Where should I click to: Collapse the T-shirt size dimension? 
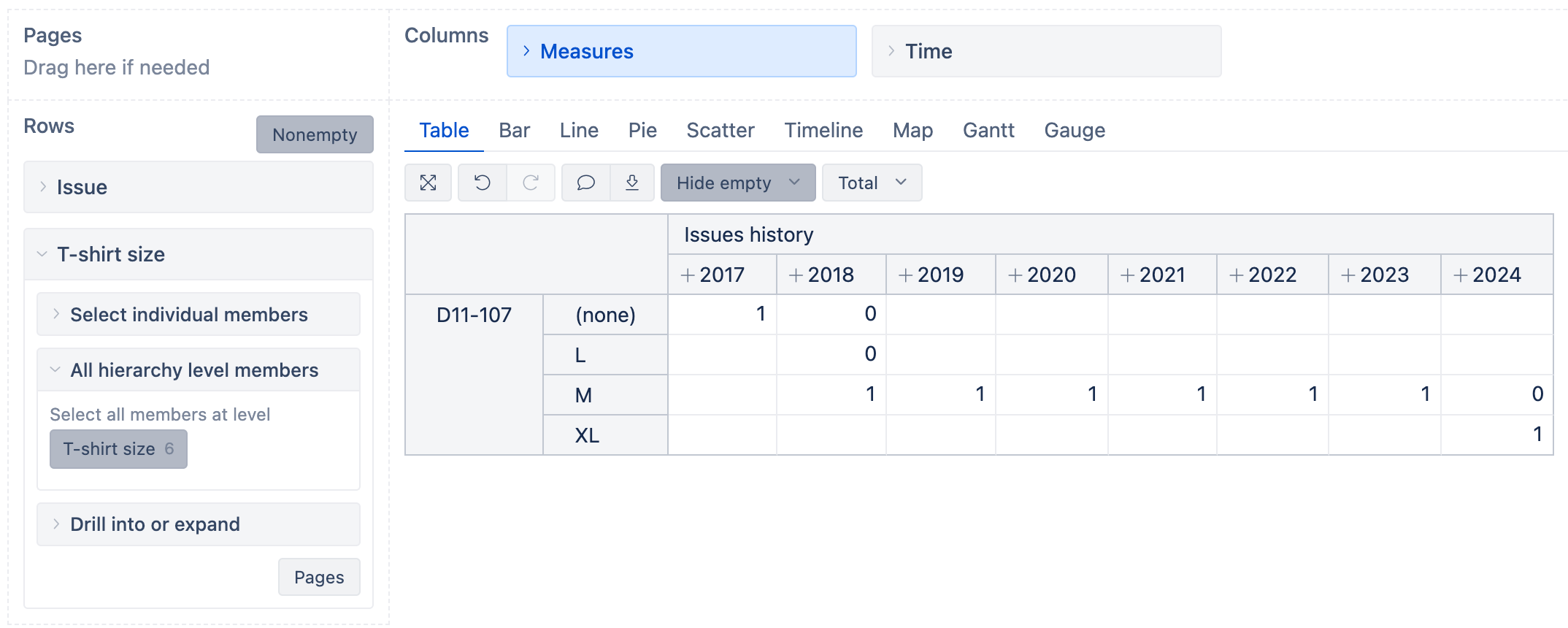coord(111,254)
